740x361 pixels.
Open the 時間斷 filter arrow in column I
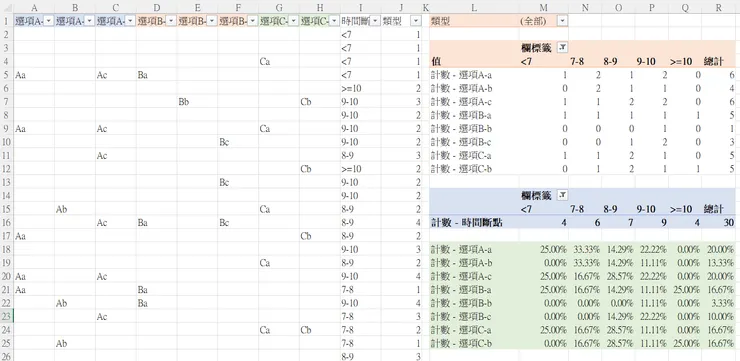[x=375, y=21]
